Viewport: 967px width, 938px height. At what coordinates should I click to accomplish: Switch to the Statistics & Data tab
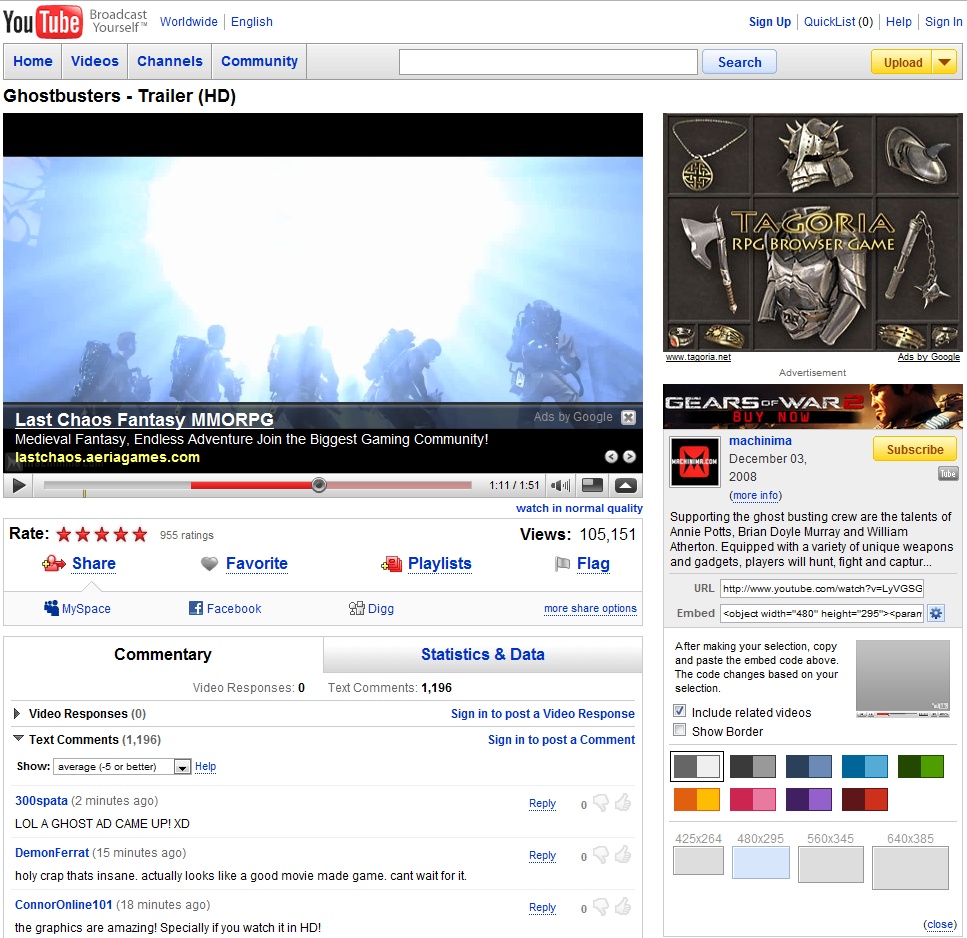(x=482, y=654)
